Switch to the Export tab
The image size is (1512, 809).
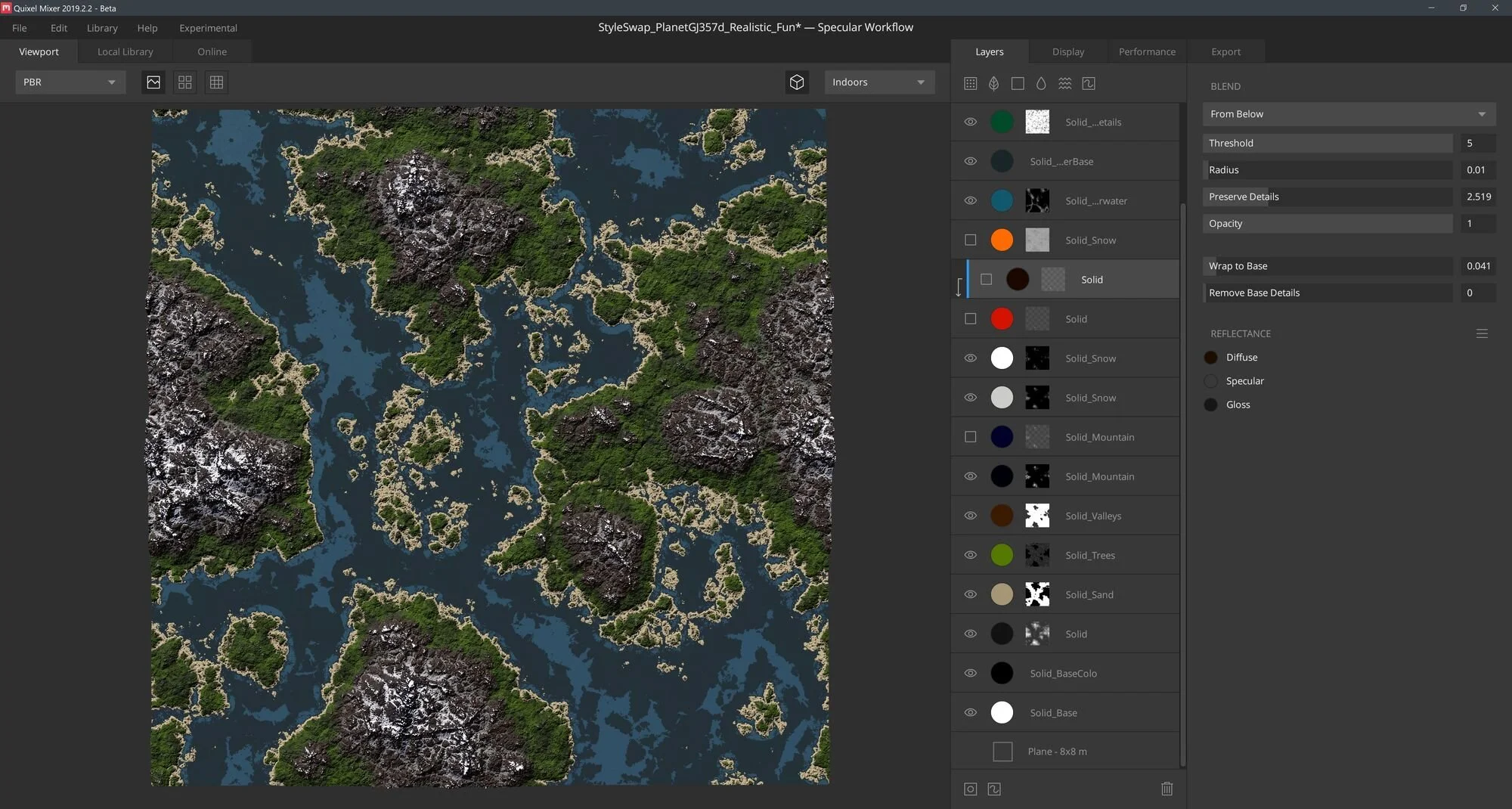1225,51
